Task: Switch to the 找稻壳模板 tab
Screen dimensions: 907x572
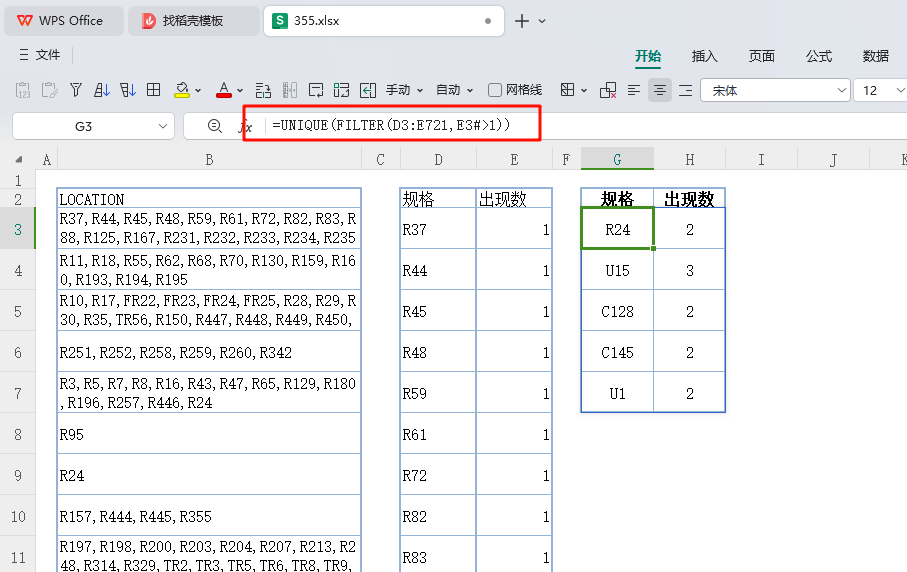Action: pos(193,21)
